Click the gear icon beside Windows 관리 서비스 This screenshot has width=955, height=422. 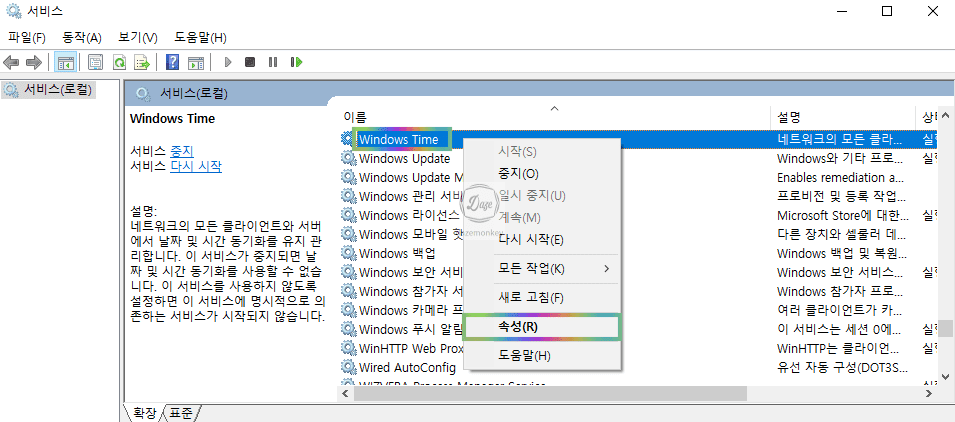[x=348, y=196]
